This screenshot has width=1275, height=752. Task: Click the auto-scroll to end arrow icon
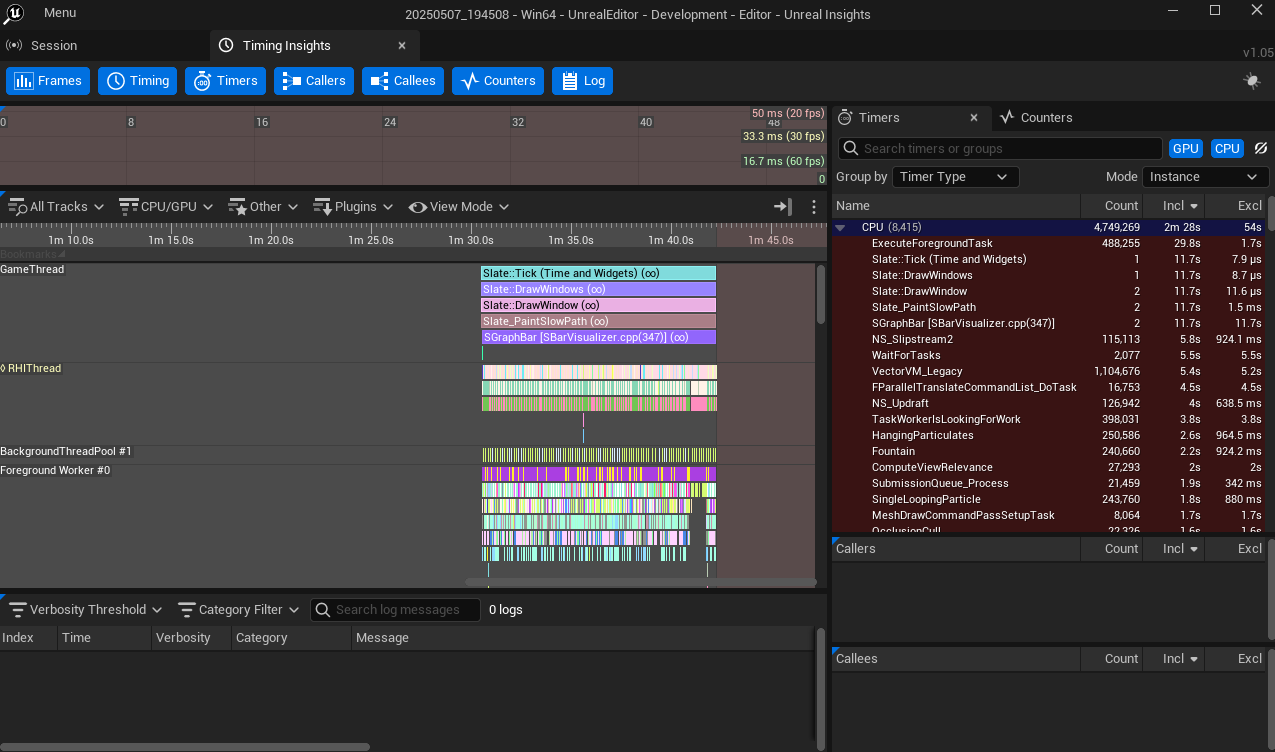783,207
